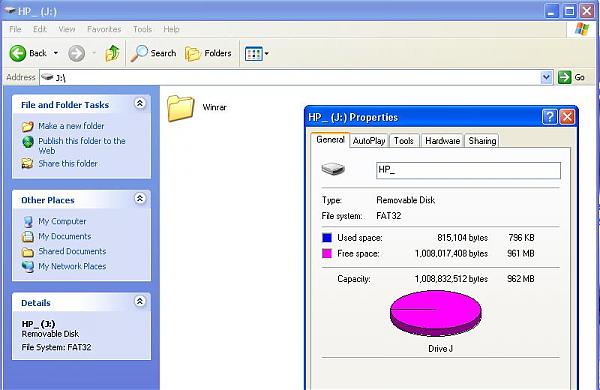Open the Favorites menu
Image resolution: width=600 pixels, height=390 pixels.
pos(104,29)
